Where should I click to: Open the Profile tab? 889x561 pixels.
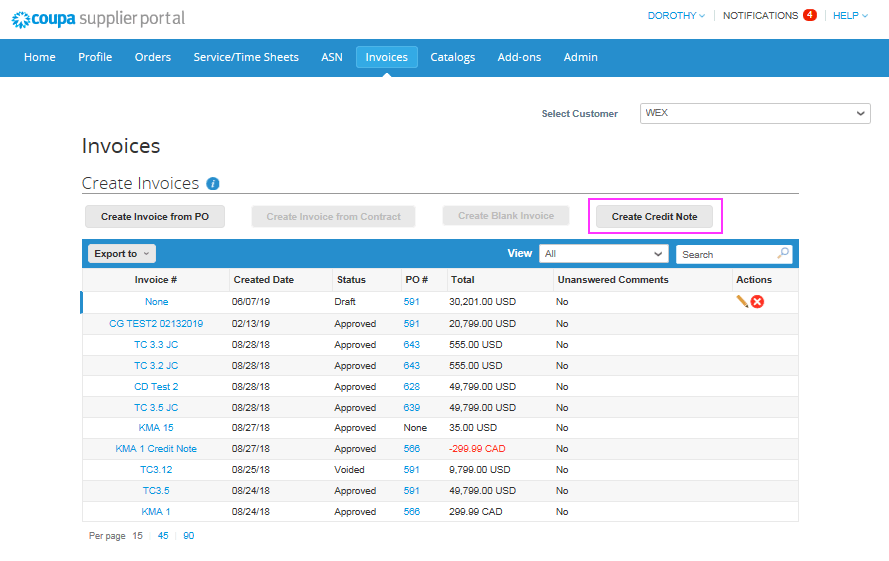[95, 57]
